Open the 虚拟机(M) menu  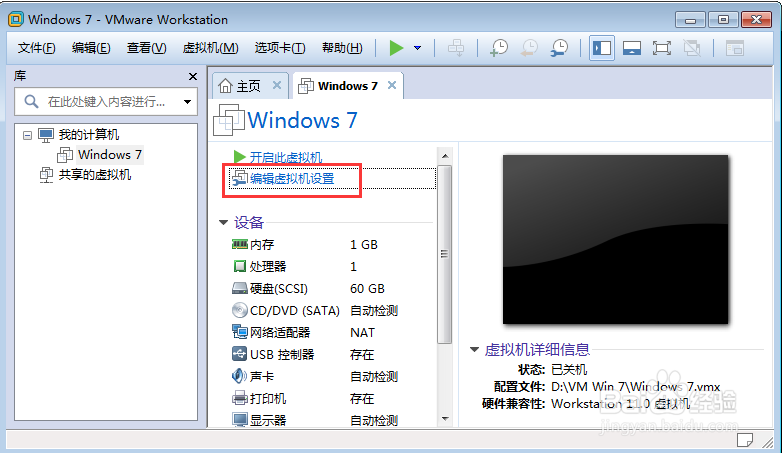(210, 48)
